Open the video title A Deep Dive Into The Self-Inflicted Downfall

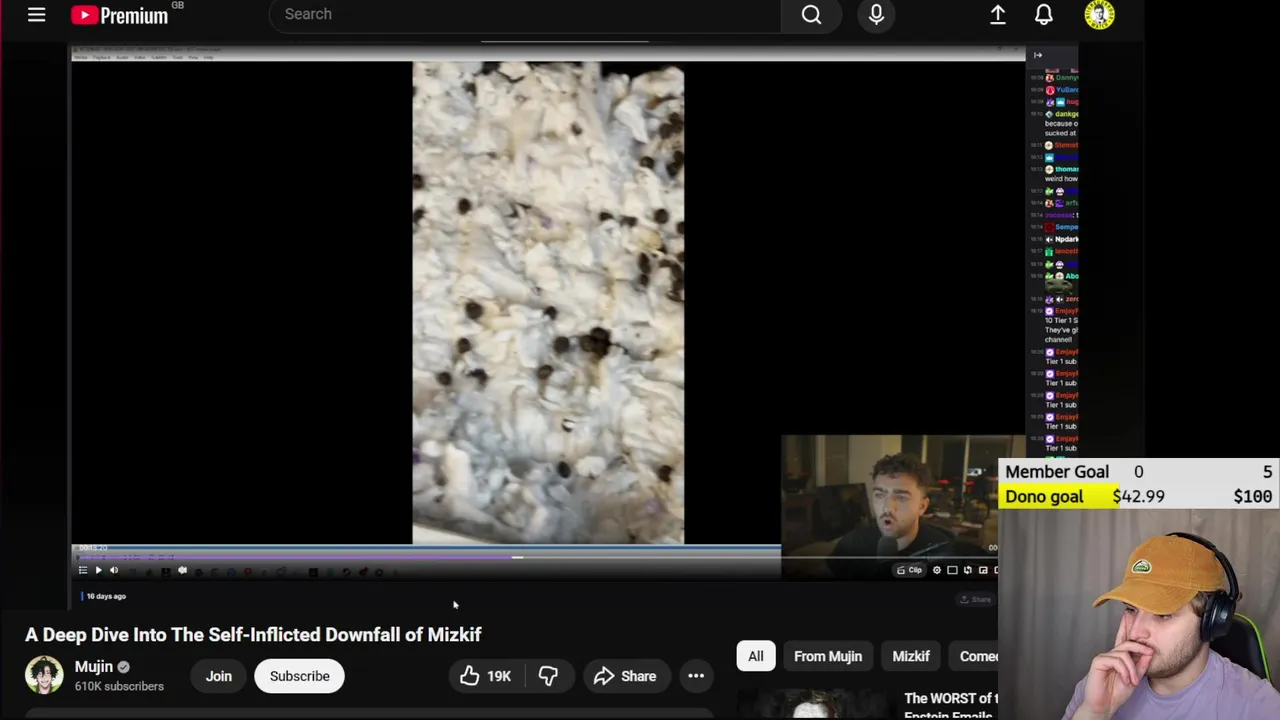253,635
